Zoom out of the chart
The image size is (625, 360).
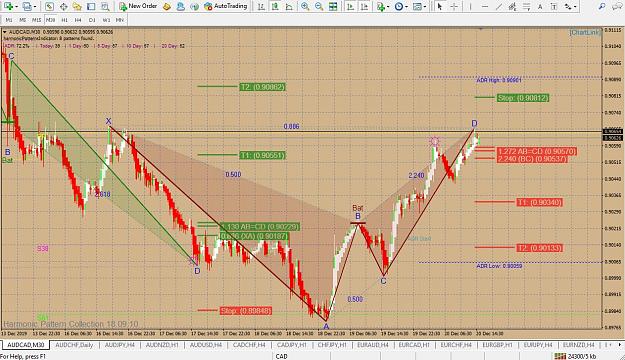(x=319, y=6)
